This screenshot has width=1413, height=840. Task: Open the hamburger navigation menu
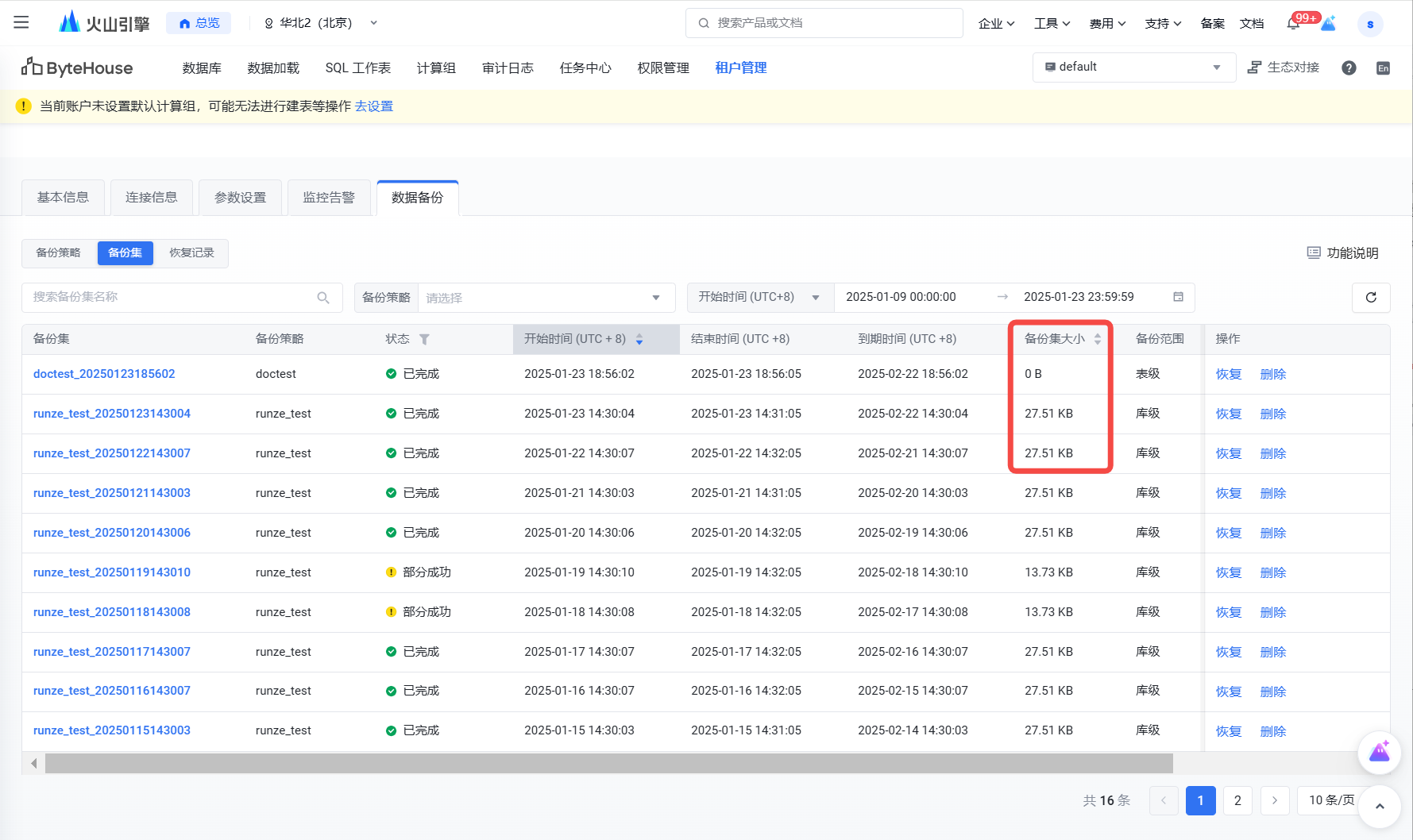pos(21,22)
